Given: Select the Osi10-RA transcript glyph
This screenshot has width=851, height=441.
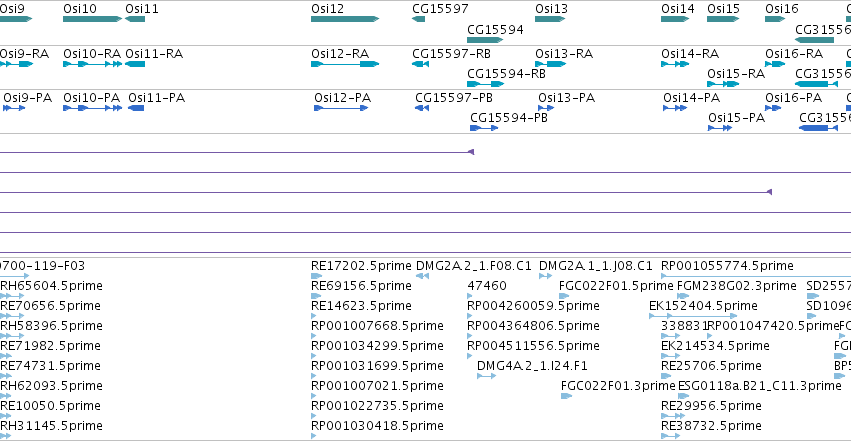Looking at the screenshot, I should [92, 64].
